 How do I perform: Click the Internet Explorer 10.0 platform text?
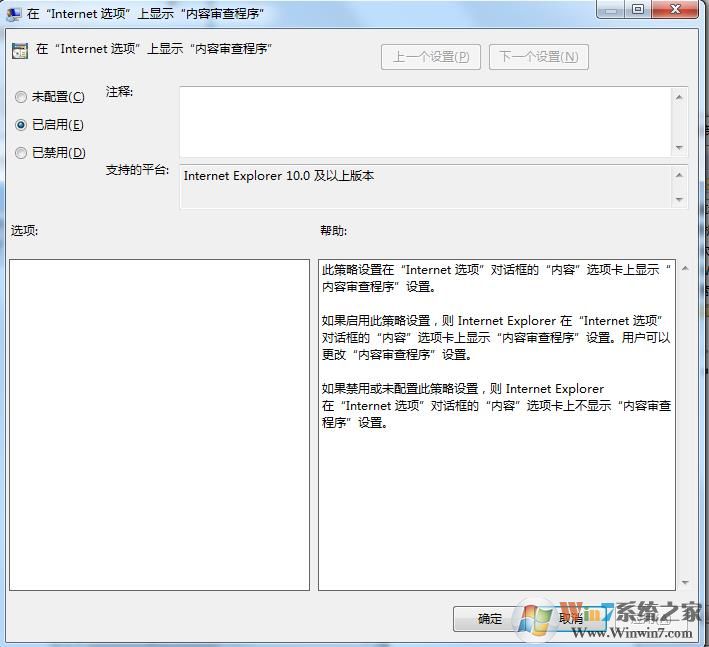pos(279,176)
